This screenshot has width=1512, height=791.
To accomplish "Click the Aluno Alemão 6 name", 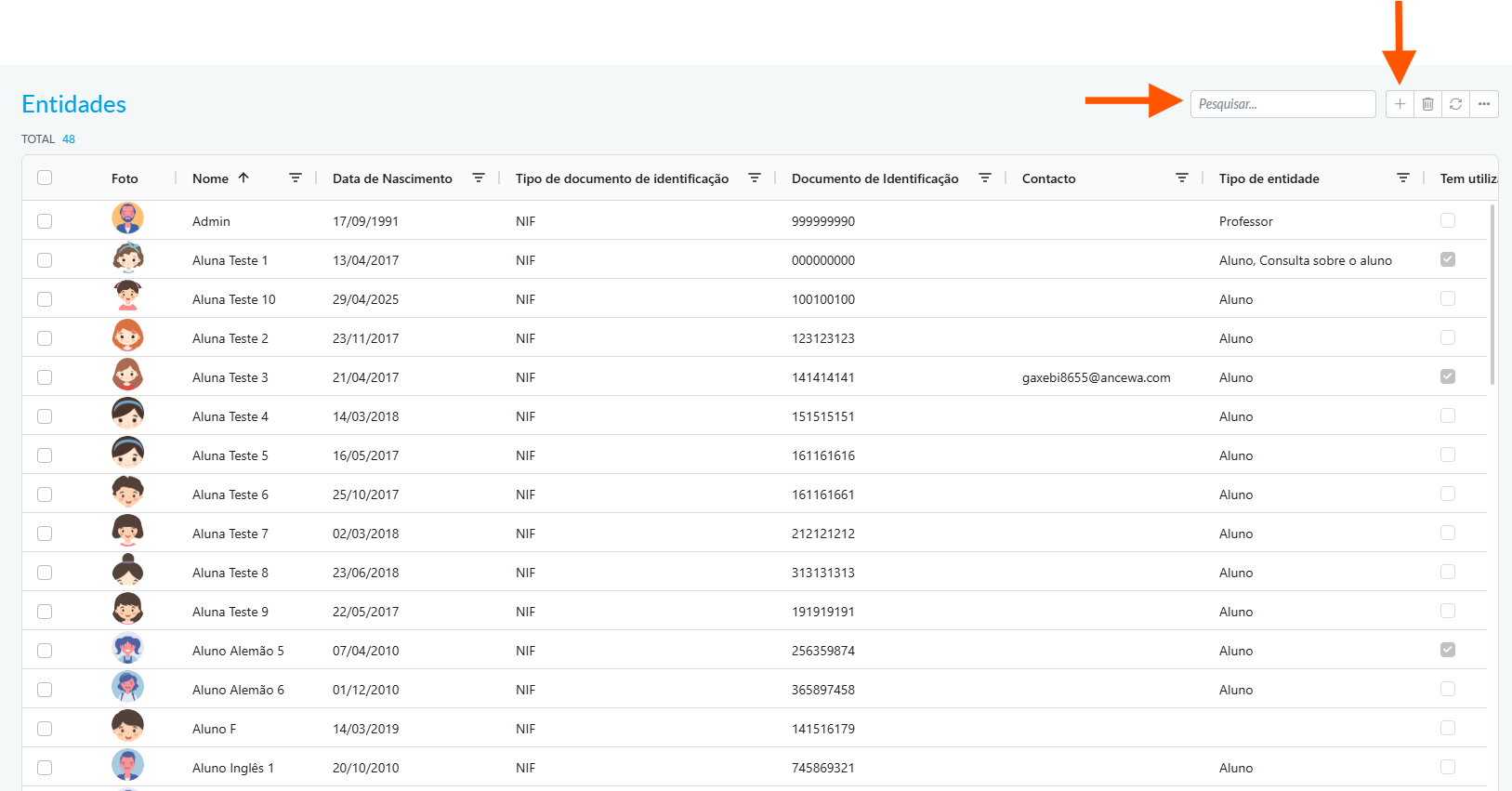I will point(238,690).
